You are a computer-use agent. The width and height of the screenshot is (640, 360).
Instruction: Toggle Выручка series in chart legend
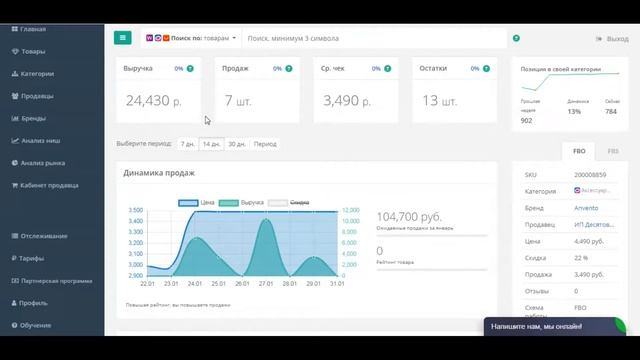point(241,202)
